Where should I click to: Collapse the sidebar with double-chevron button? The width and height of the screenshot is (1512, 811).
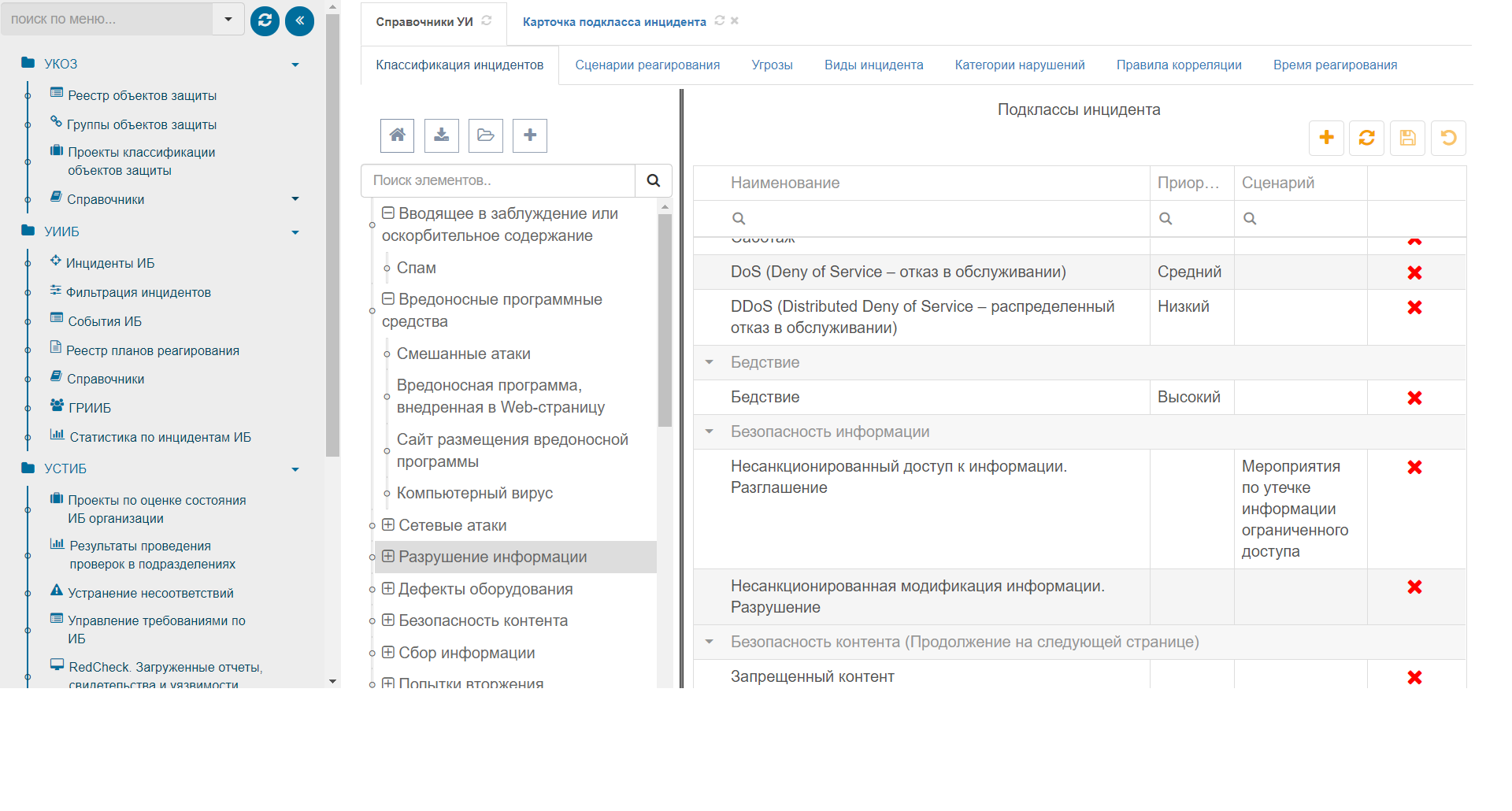pos(299,20)
